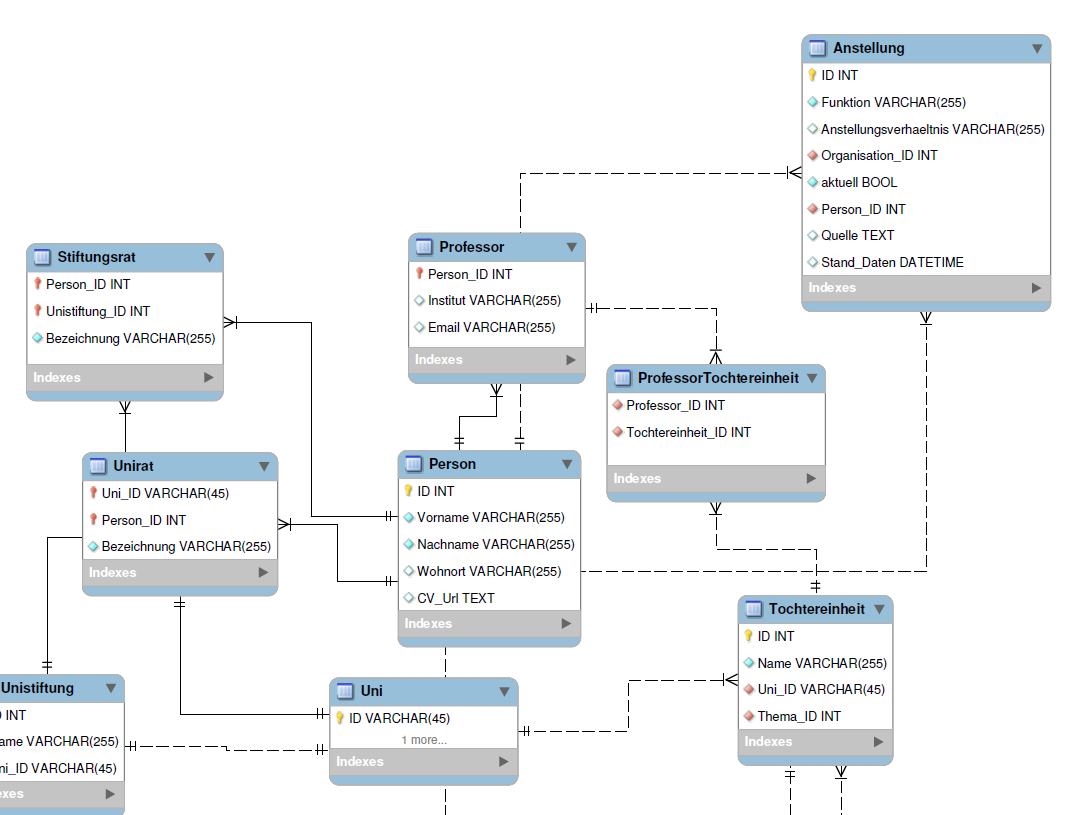
Task: Select the Stiftungsrat table title
Action: (x=97, y=257)
